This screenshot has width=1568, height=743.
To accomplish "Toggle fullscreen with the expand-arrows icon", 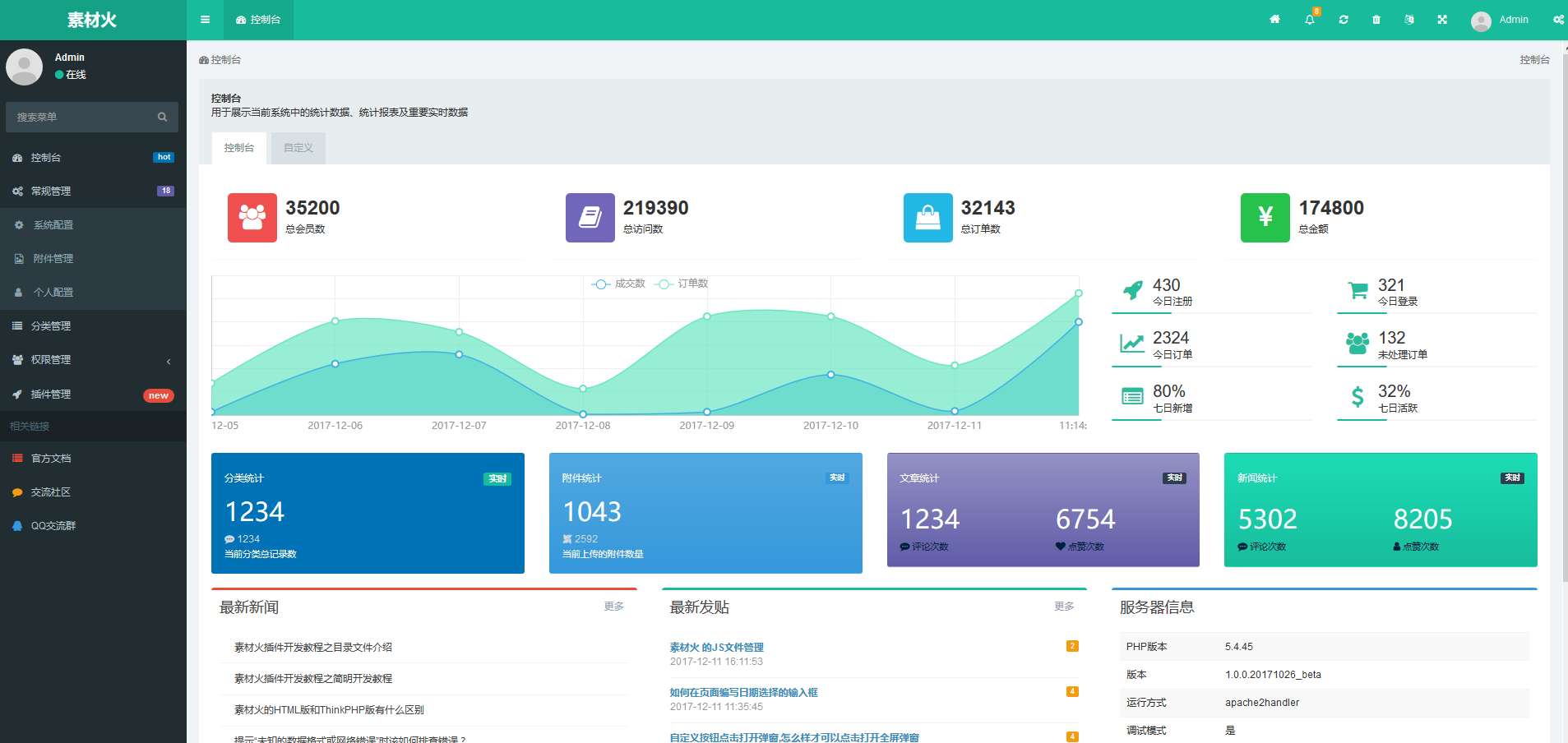I will (1442, 20).
